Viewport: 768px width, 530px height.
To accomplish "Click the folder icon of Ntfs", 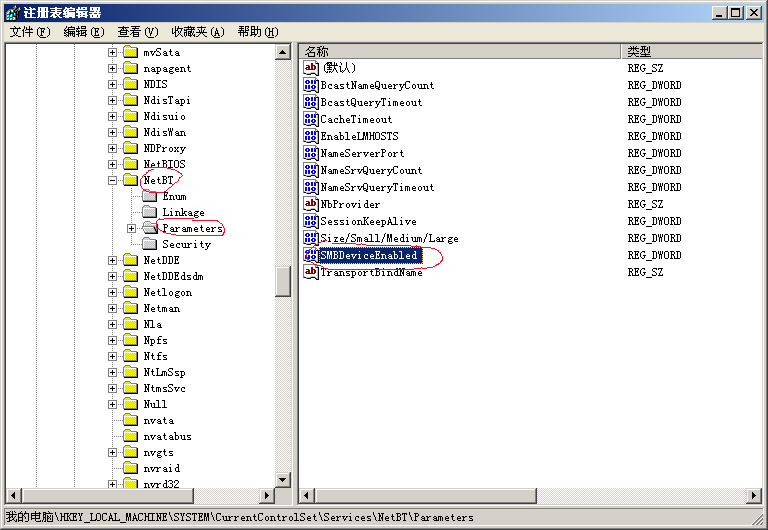I will 130,356.
